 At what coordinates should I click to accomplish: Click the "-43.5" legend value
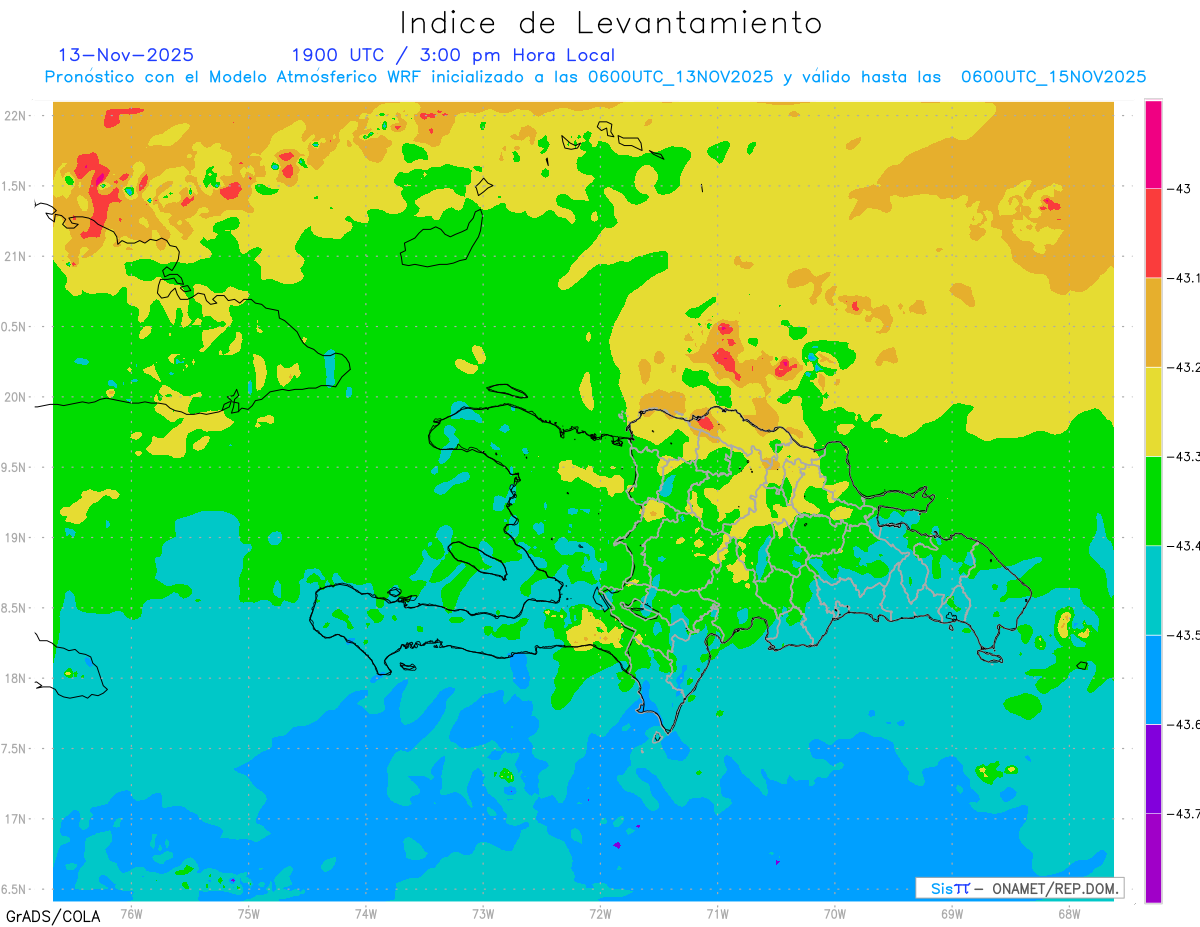tap(1184, 635)
